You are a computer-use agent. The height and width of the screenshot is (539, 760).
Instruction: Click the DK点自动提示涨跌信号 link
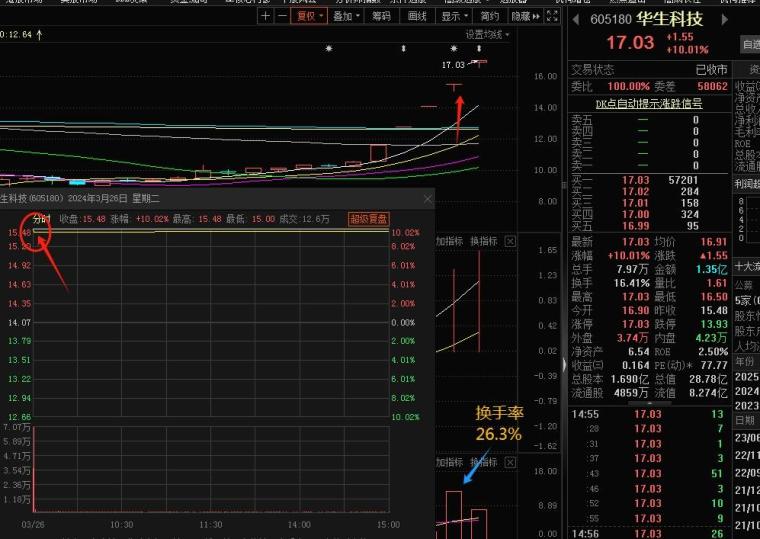[x=648, y=103]
